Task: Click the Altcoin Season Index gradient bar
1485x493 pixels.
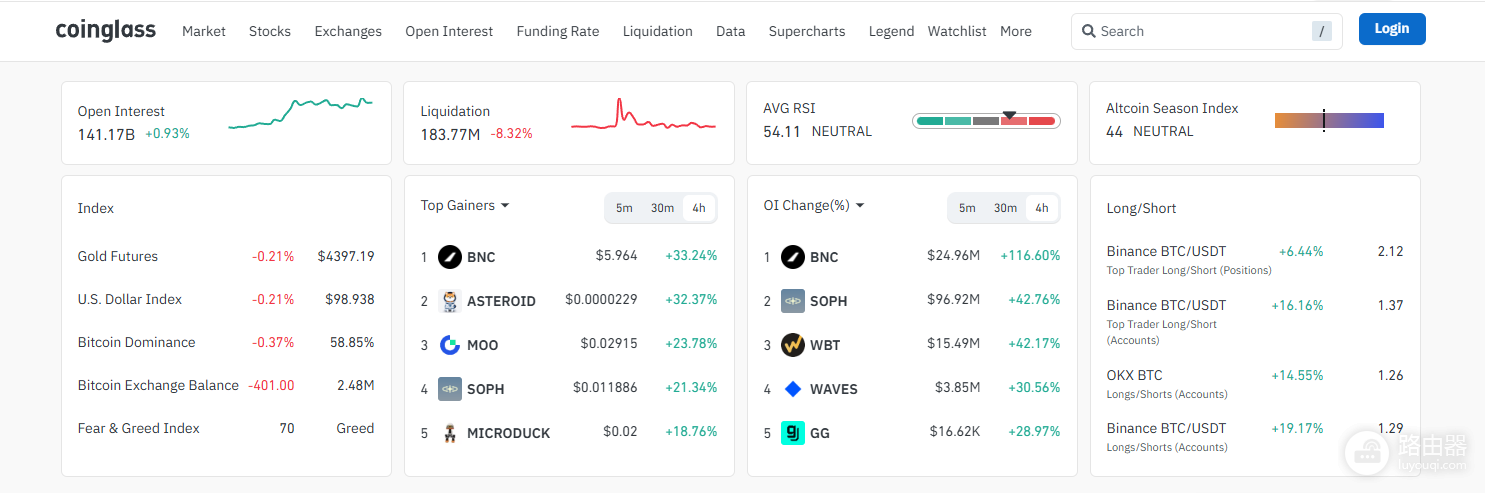Action: click(1329, 121)
